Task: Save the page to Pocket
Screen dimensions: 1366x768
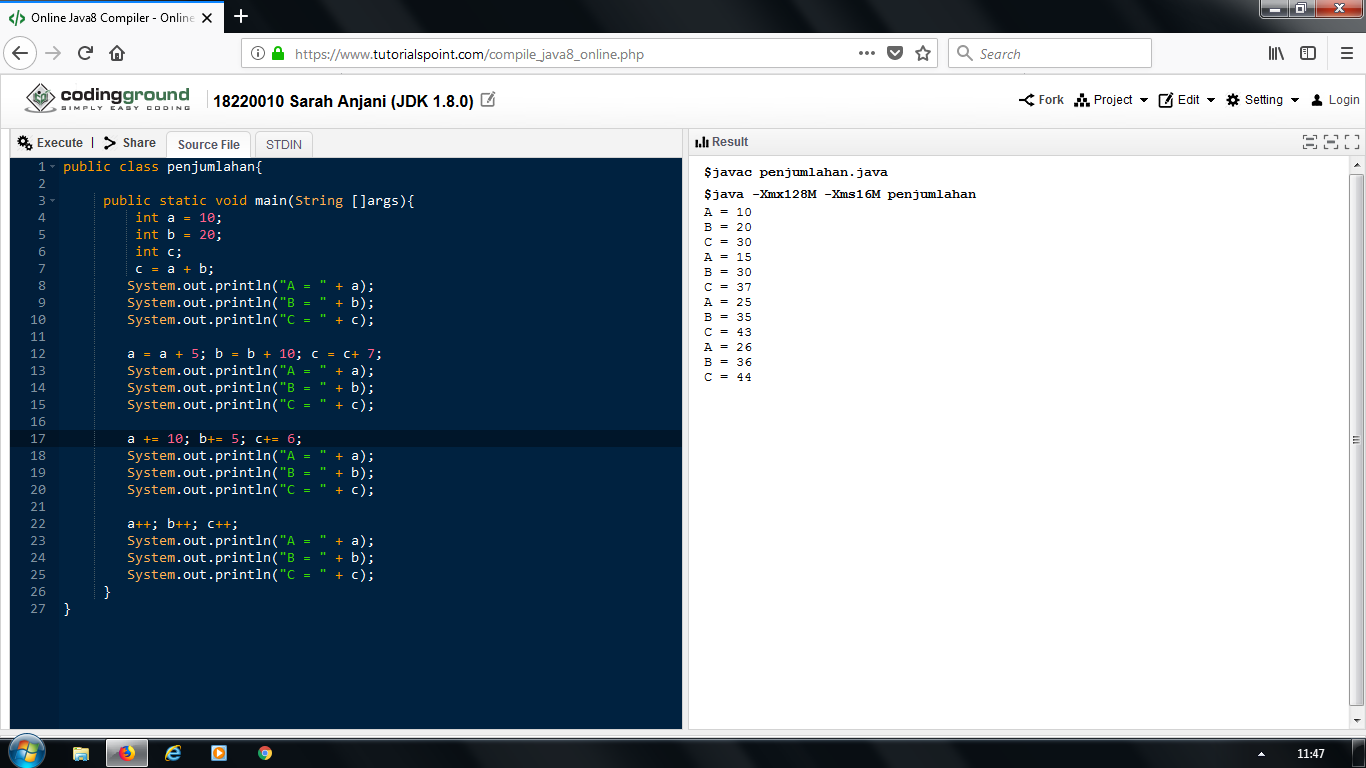Action: pos(895,53)
